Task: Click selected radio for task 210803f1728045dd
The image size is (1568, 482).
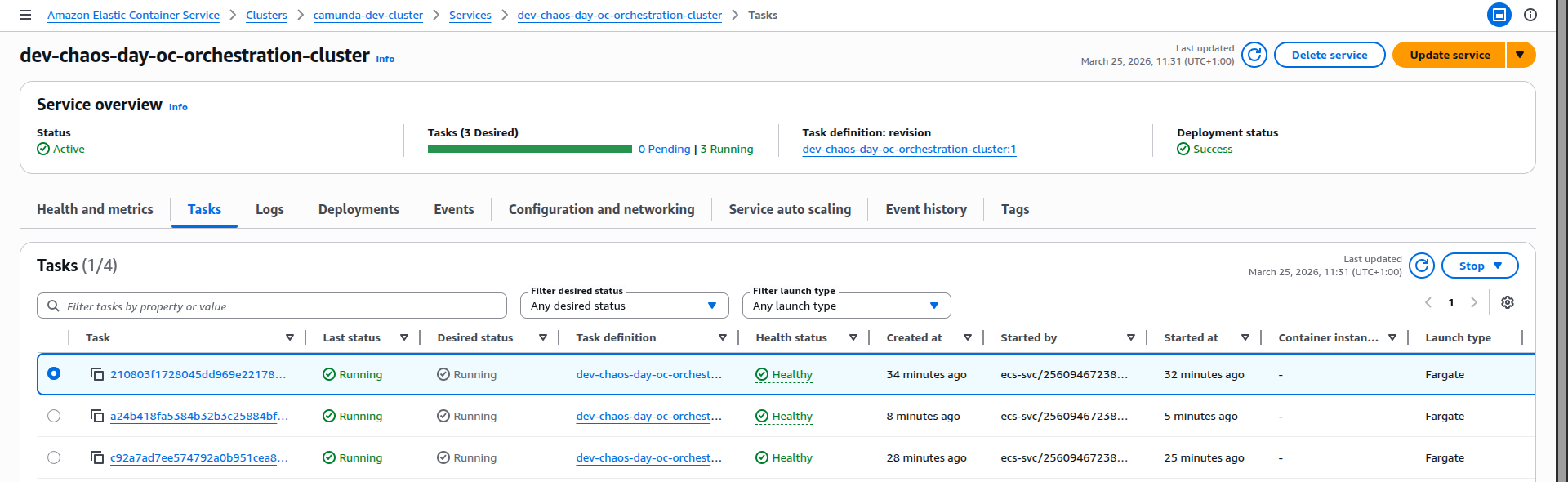Action: click(x=54, y=373)
